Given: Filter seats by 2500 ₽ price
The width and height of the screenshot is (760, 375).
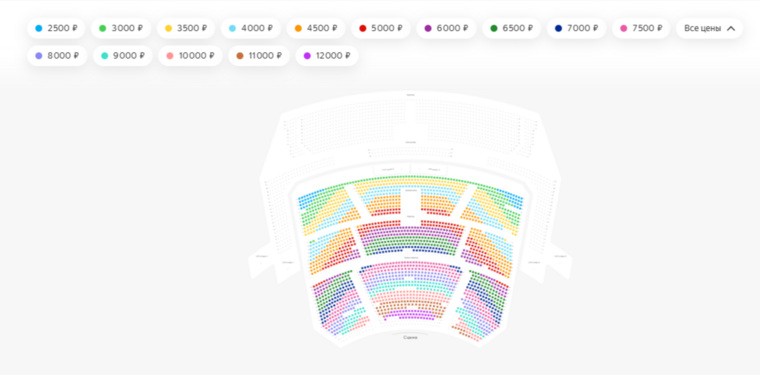Looking at the screenshot, I should click(56, 29).
